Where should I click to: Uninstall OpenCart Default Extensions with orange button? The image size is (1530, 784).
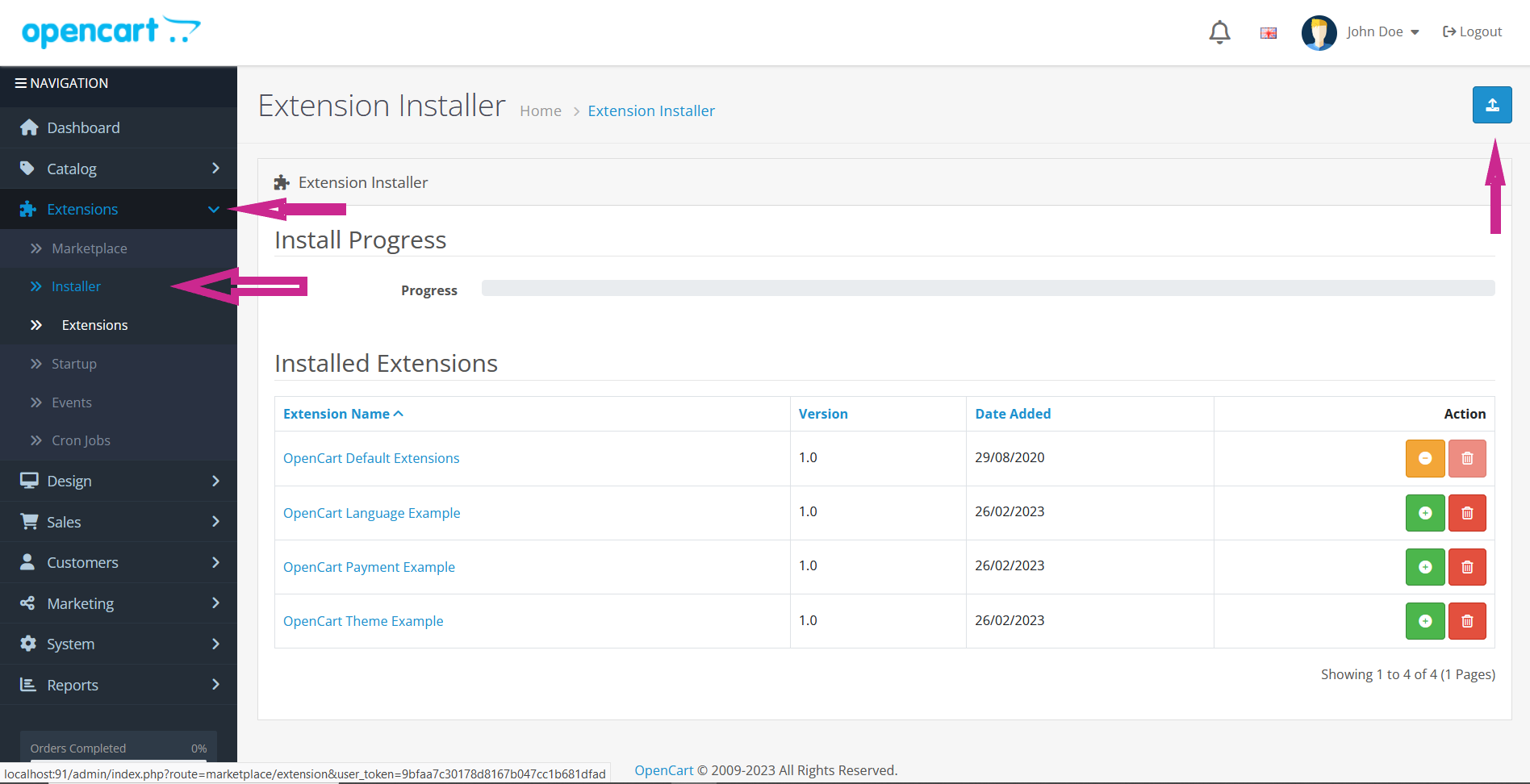[1424, 458]
